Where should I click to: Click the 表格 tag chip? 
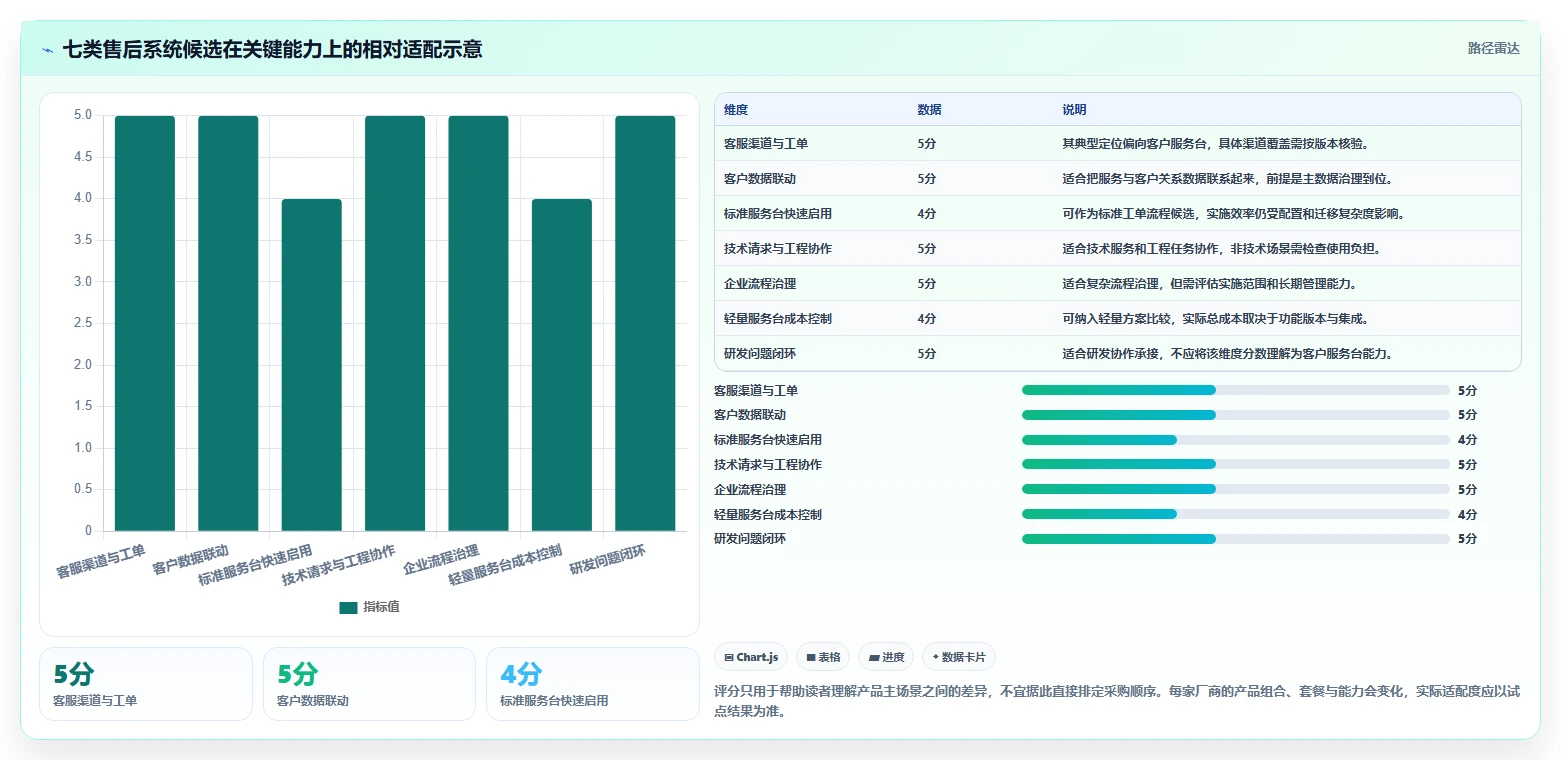(x=823, y=657)
